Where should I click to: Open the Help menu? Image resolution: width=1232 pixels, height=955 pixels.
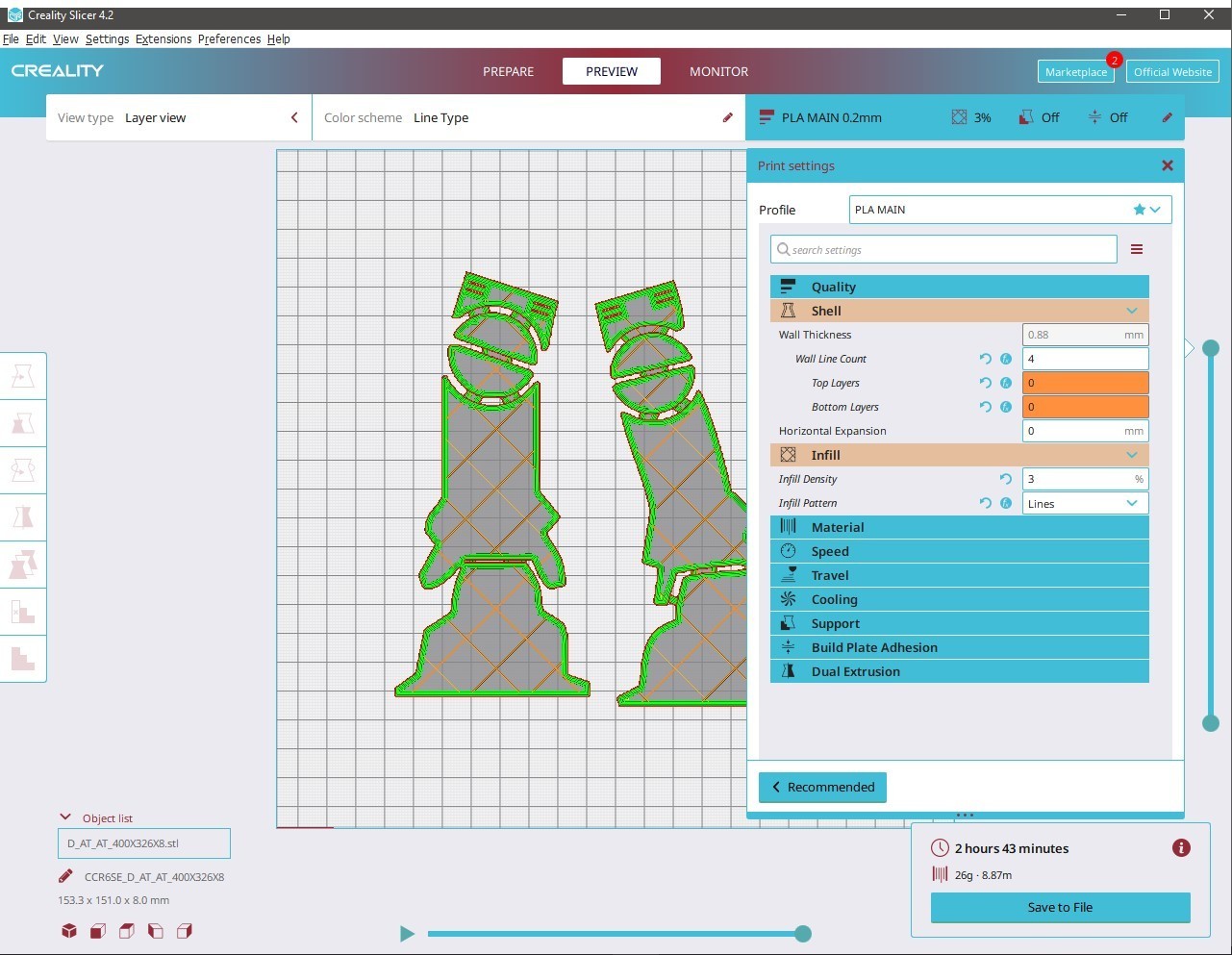pos(279,39)
